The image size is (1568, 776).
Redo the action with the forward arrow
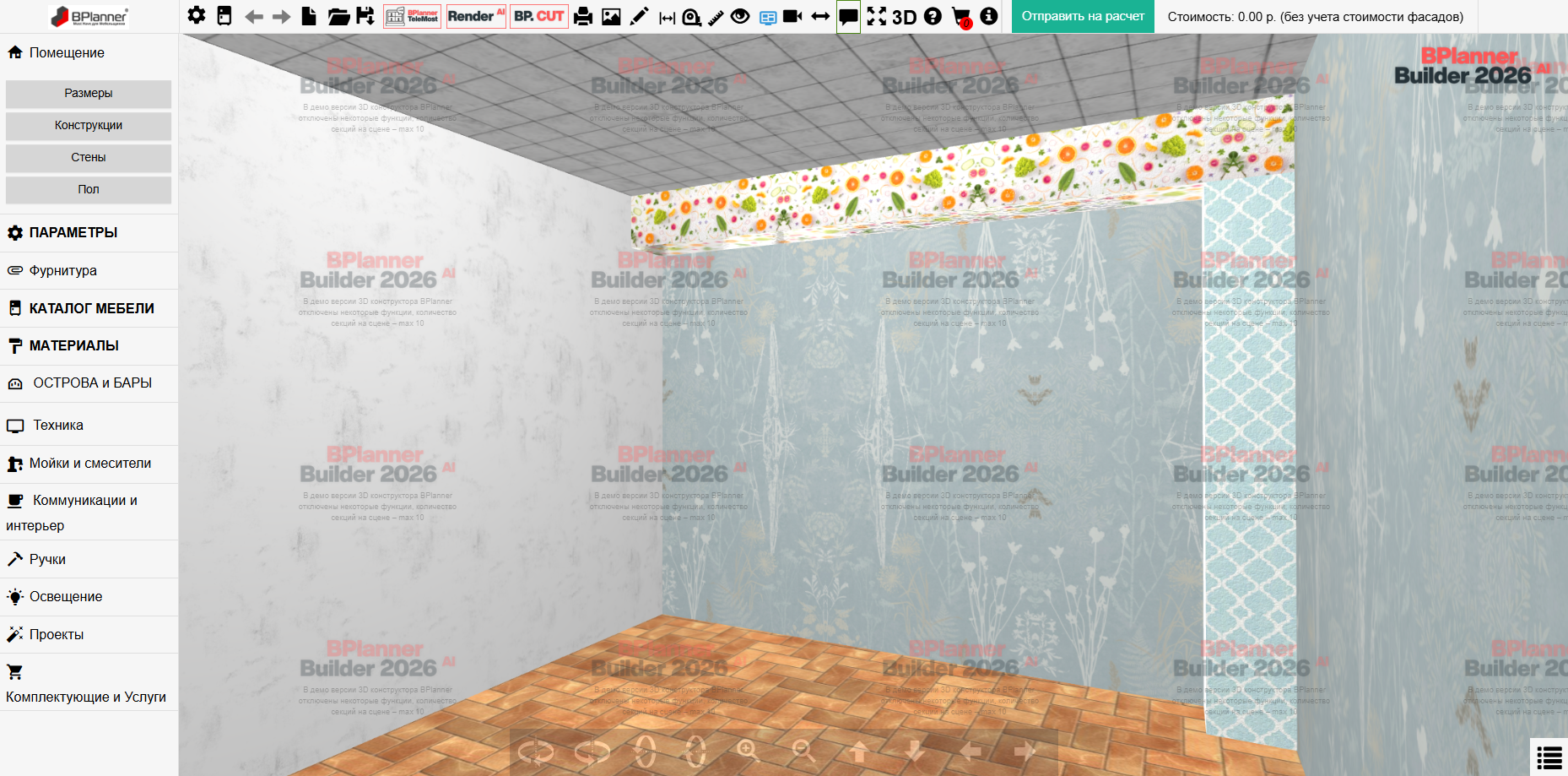[x=282, y=17]
